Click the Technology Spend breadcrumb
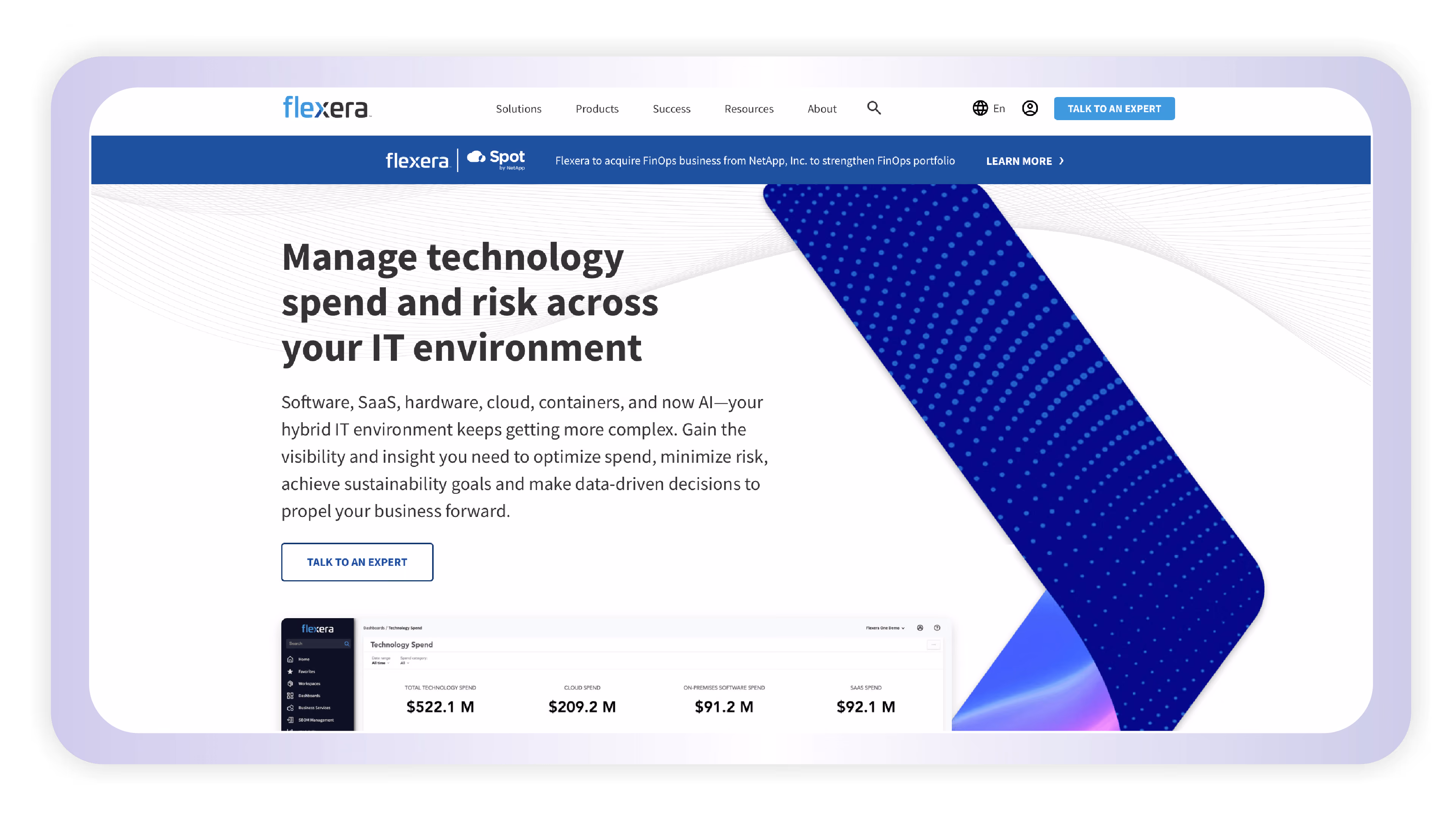 tap(405, 628)
